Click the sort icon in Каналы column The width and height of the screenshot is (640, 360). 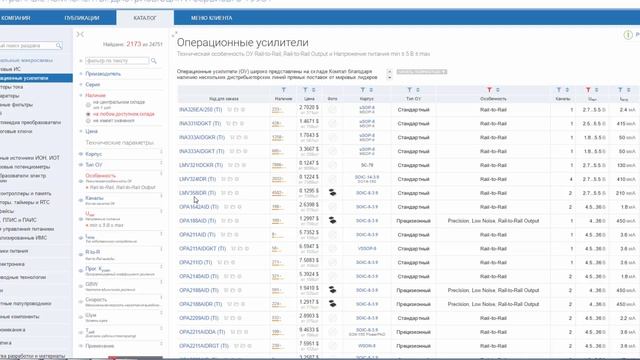click(x=567, y=90)
